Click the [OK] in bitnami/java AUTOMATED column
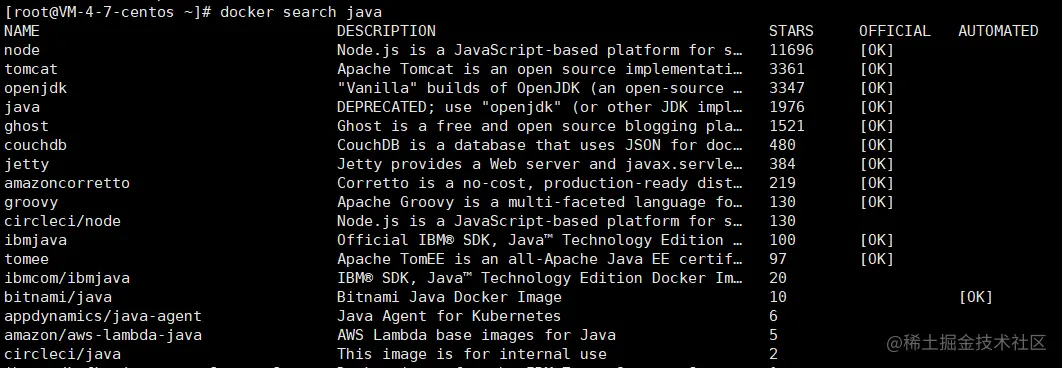 pos(975,296)
